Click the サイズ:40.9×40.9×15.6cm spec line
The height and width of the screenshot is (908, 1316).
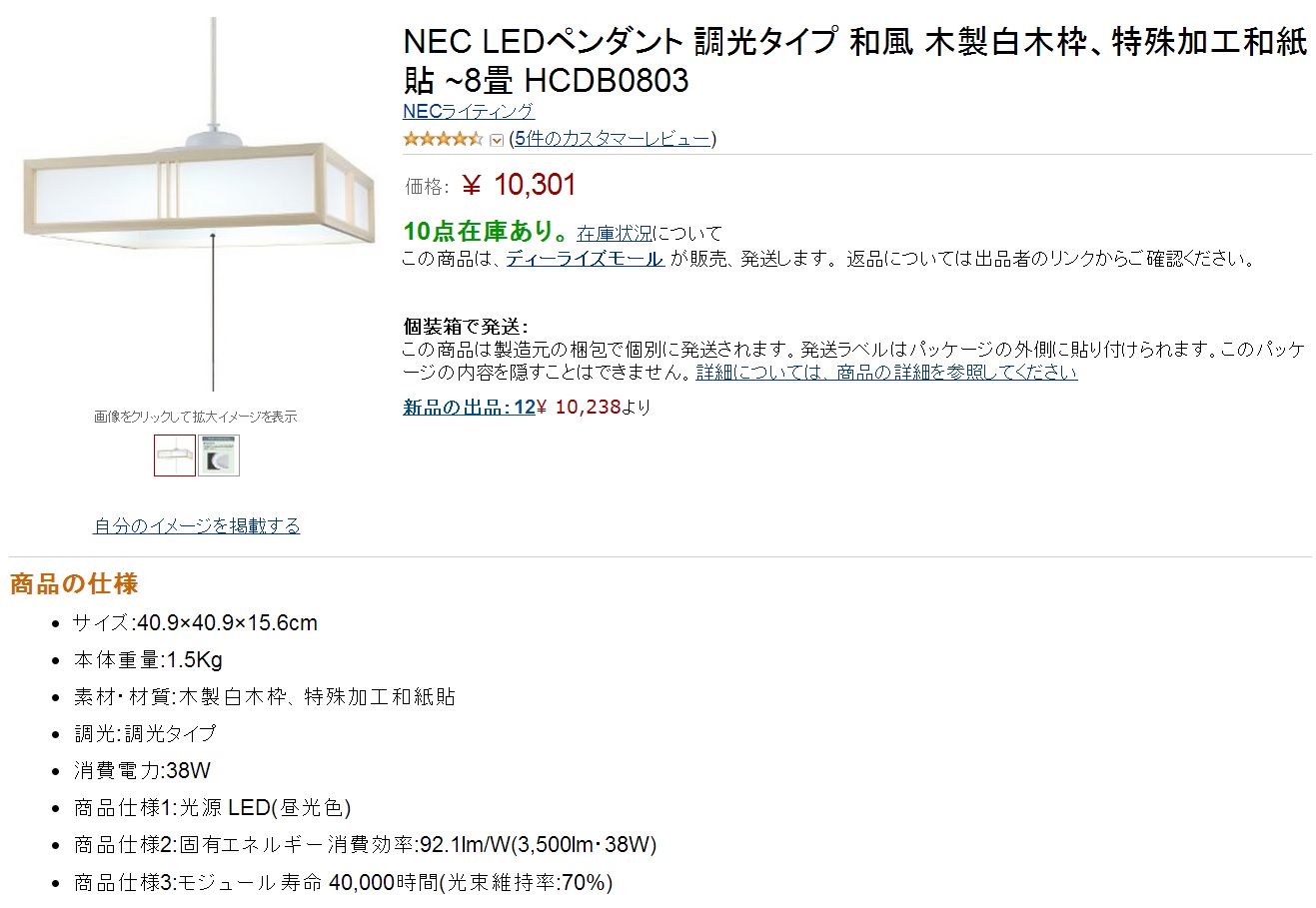coord(195,623)
